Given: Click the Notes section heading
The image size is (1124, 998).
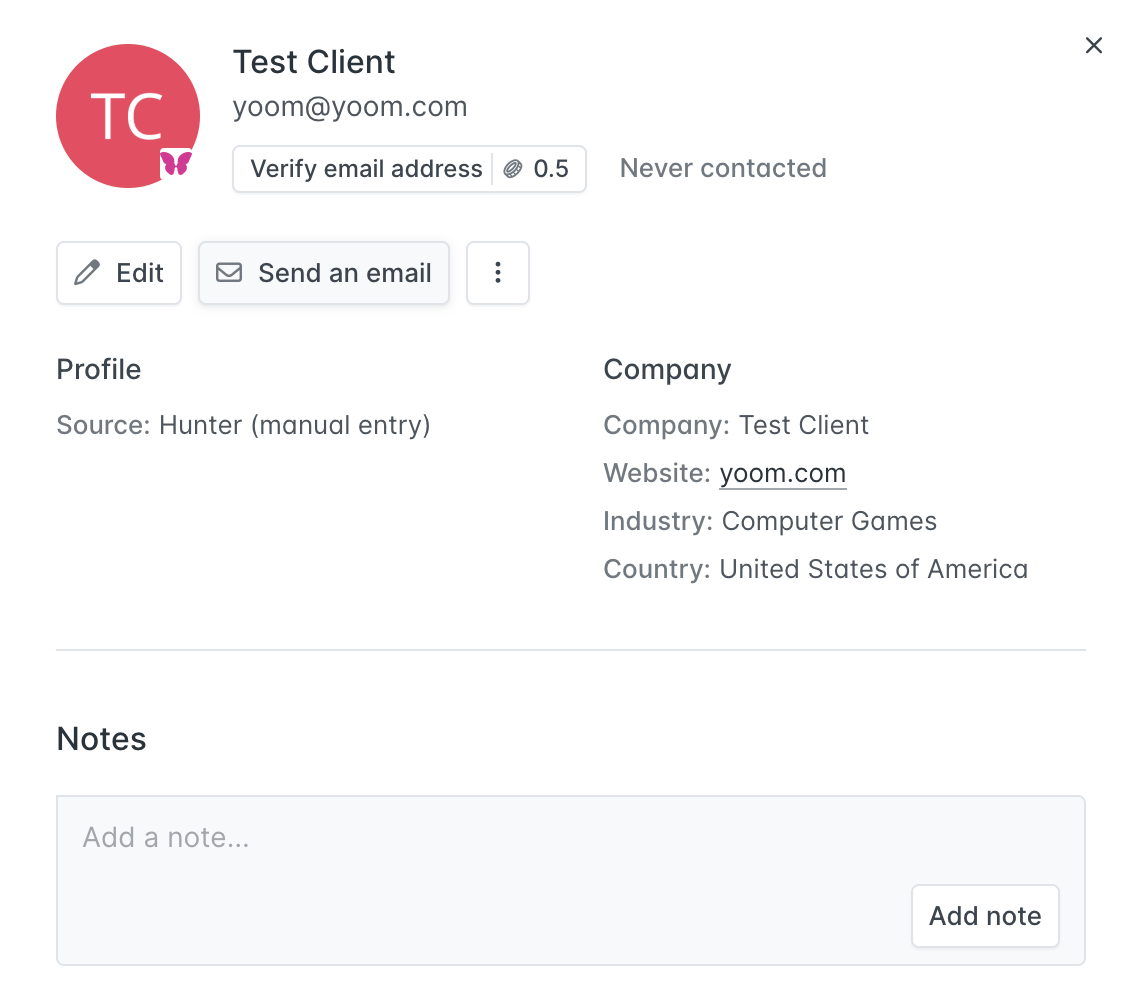Looking at the screenshot, I should [102, 739].
